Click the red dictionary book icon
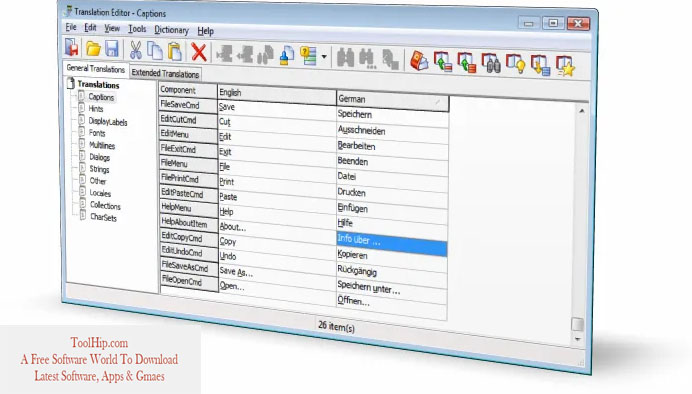This screenshot has height=394, width=692. [419, 61]
